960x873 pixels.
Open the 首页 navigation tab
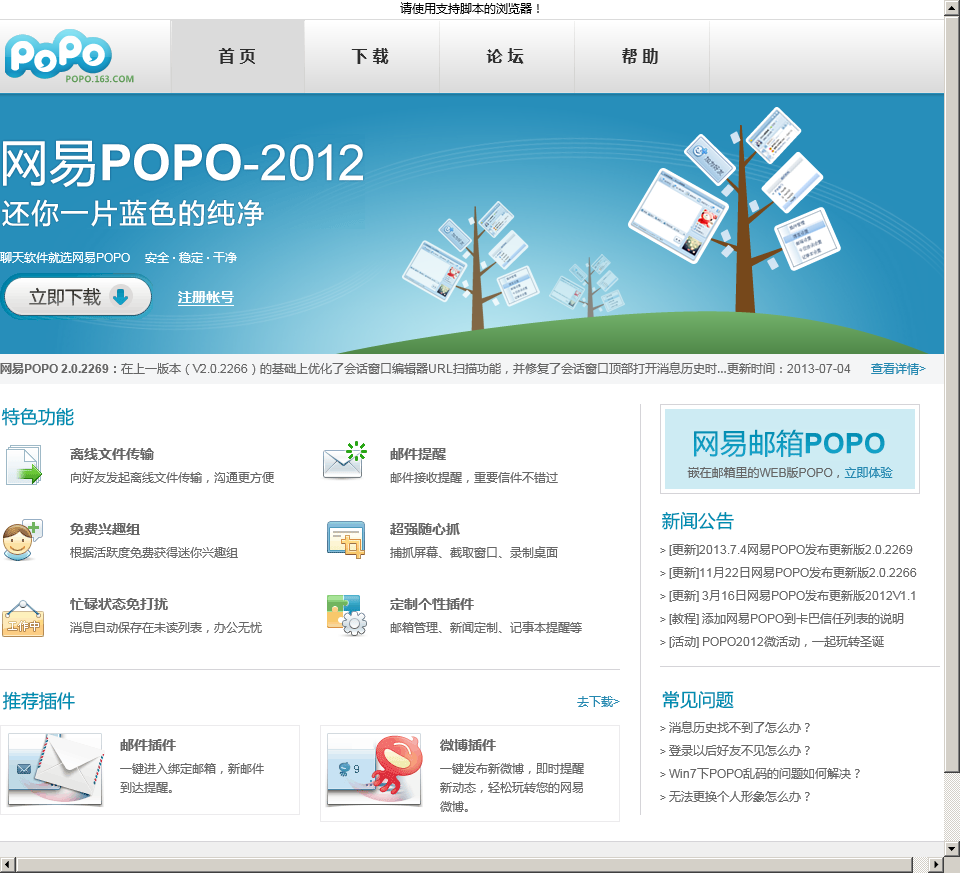click(x=238, y=56)
